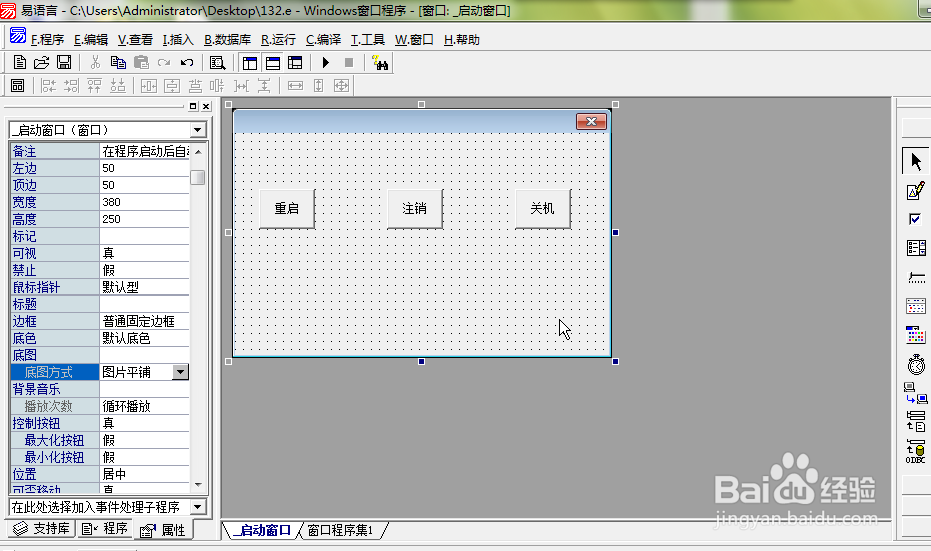Click the 播放次数 value 循环播放
Image resolution: width=931 pixels, height=551 pixels.
(144, 406)
